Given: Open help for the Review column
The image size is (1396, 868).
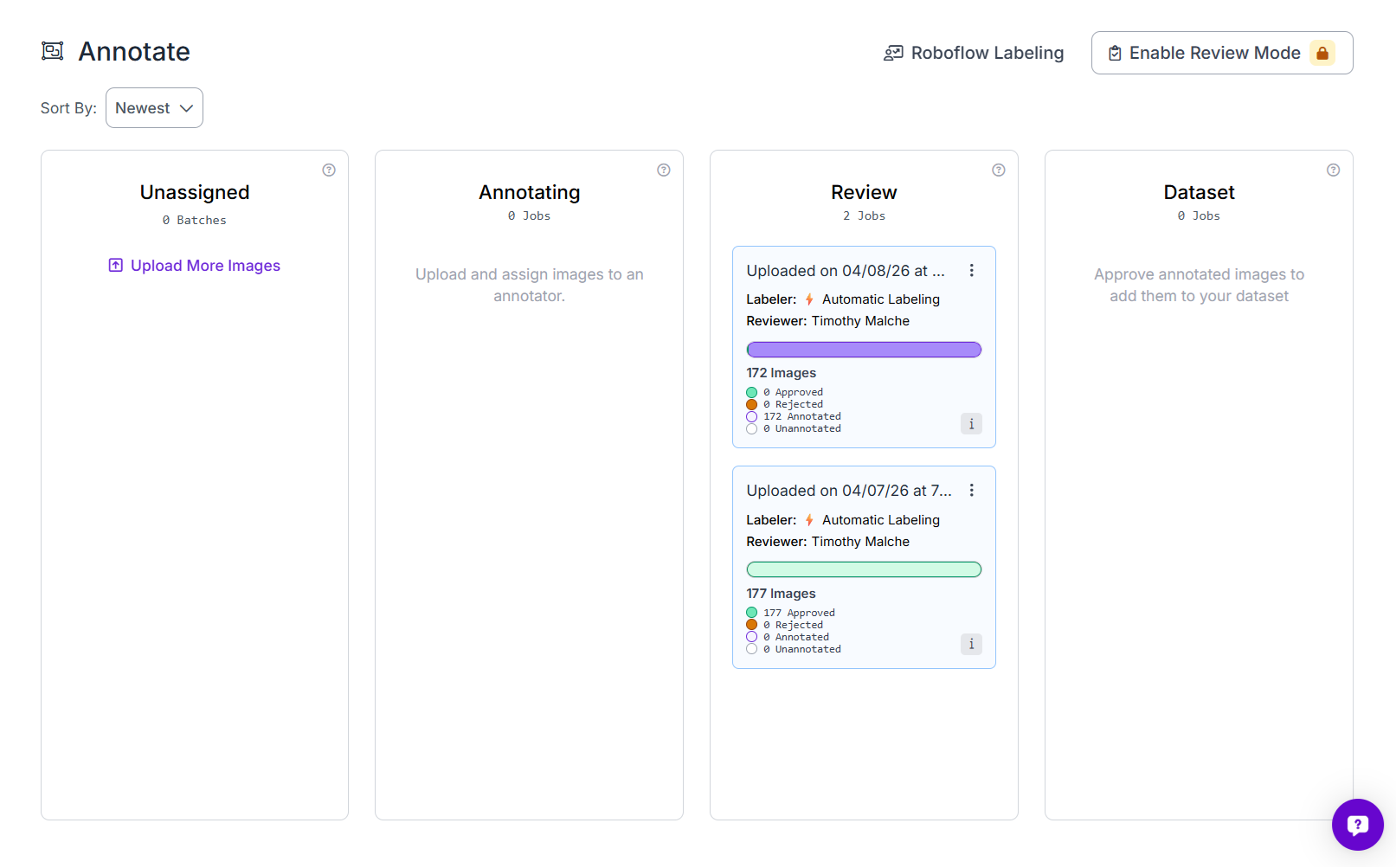Looking at the screenshot, I should [x=999, y=170].
